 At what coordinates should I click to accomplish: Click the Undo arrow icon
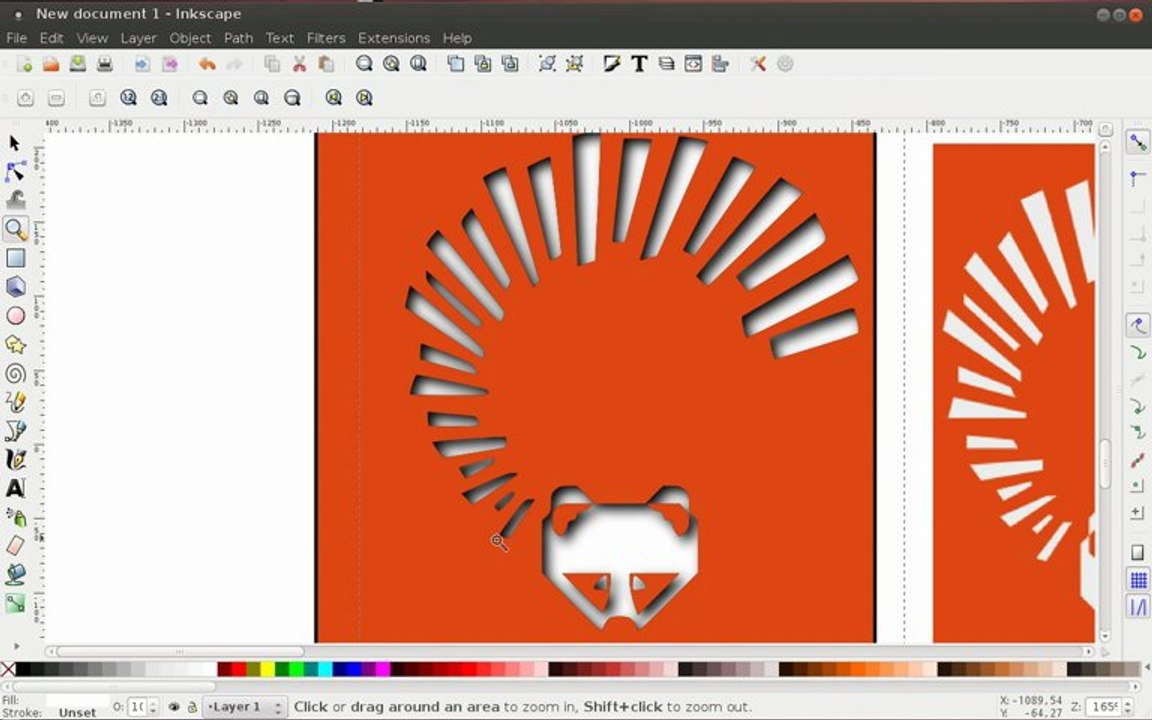click(207, 64)
